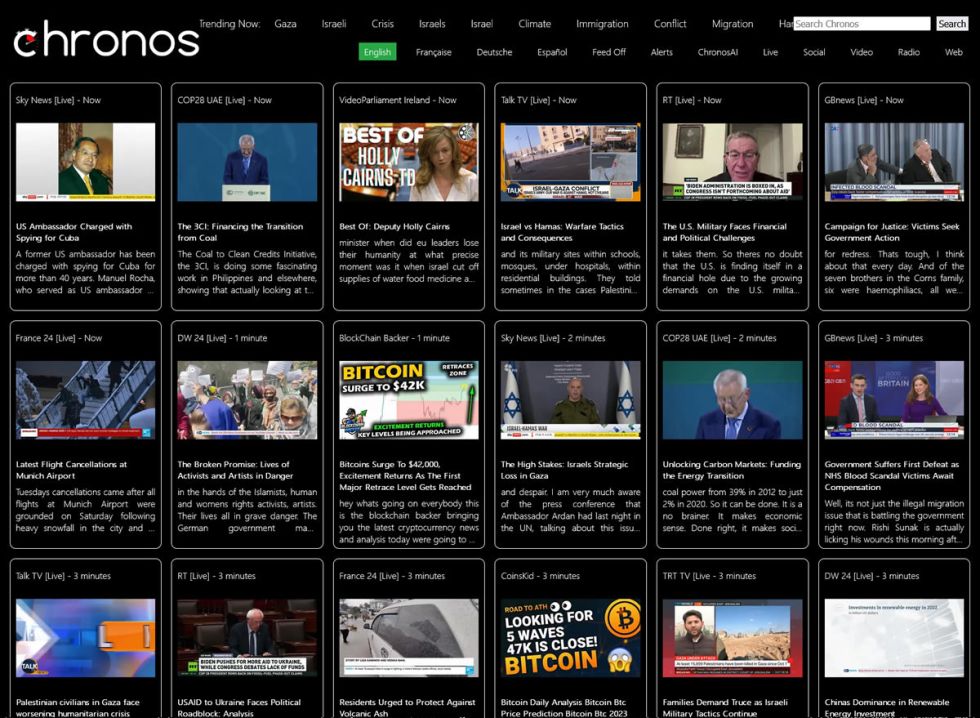This screenshot has width=980, height=718.
Task: Open DW 24 Broken Promise activists thumbnail
Action: click(x=247, y=400)
